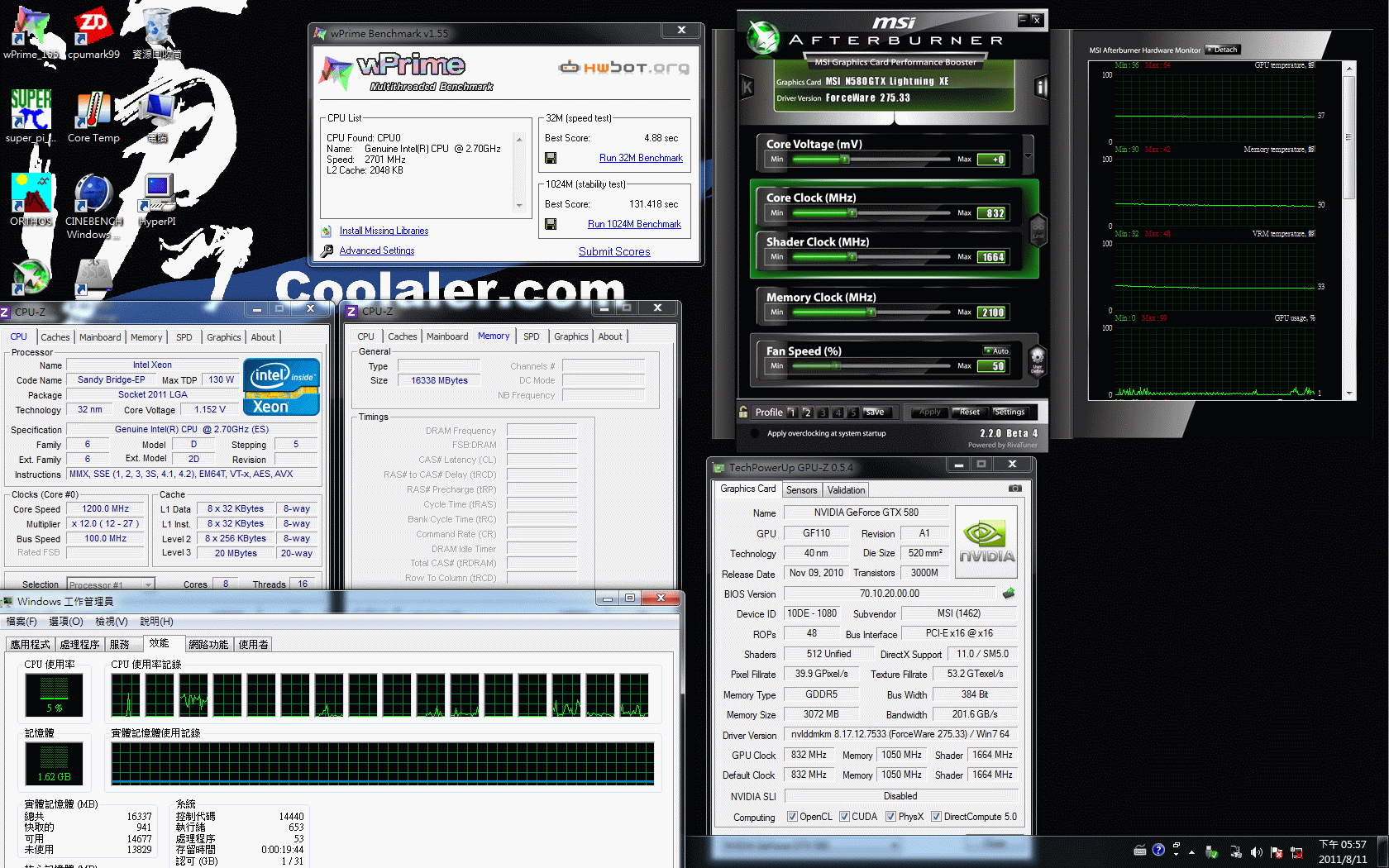Open the super_pi desktop shortcut
This screenshot has width=1389, height=868.
pos(31,116)
